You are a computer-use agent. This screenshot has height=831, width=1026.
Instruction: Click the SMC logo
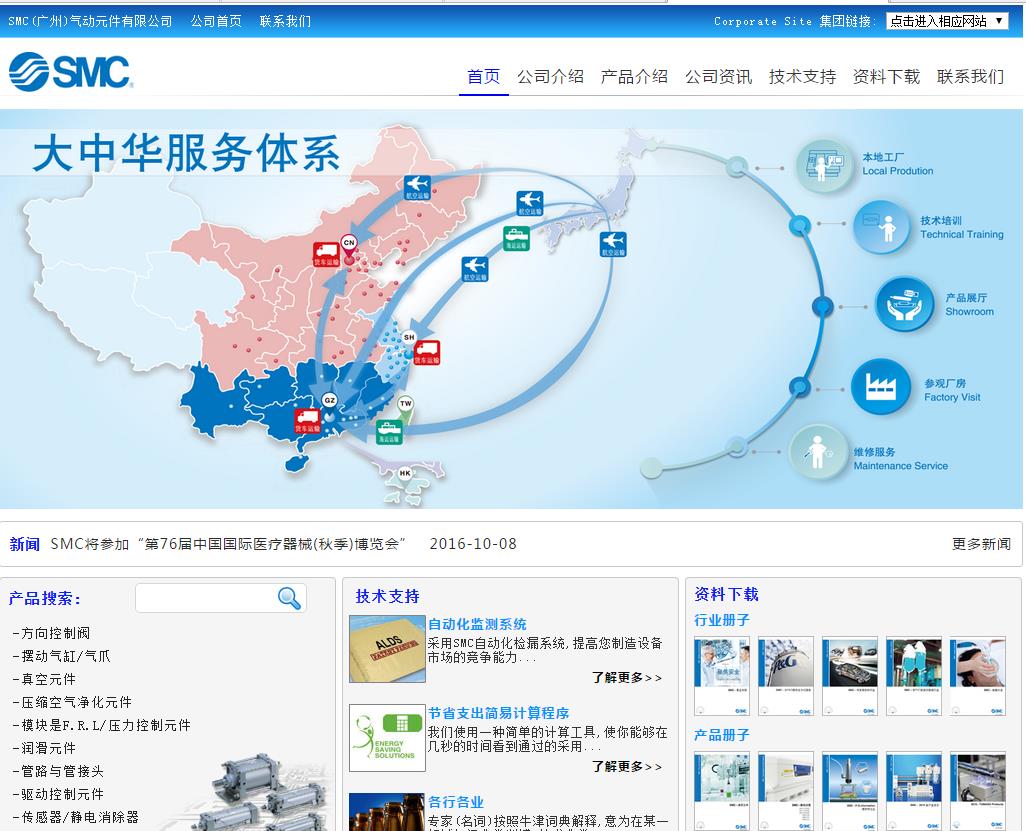click(71, 71)
